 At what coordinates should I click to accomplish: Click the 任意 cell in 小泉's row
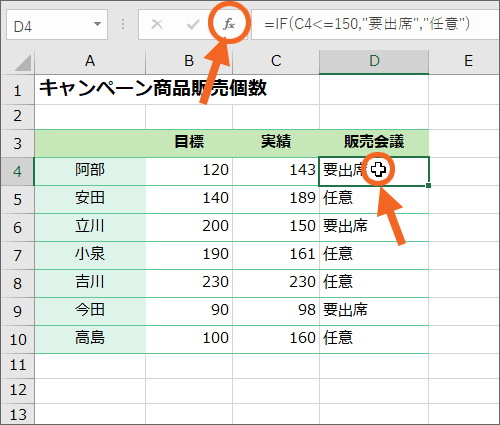(374, 255)
